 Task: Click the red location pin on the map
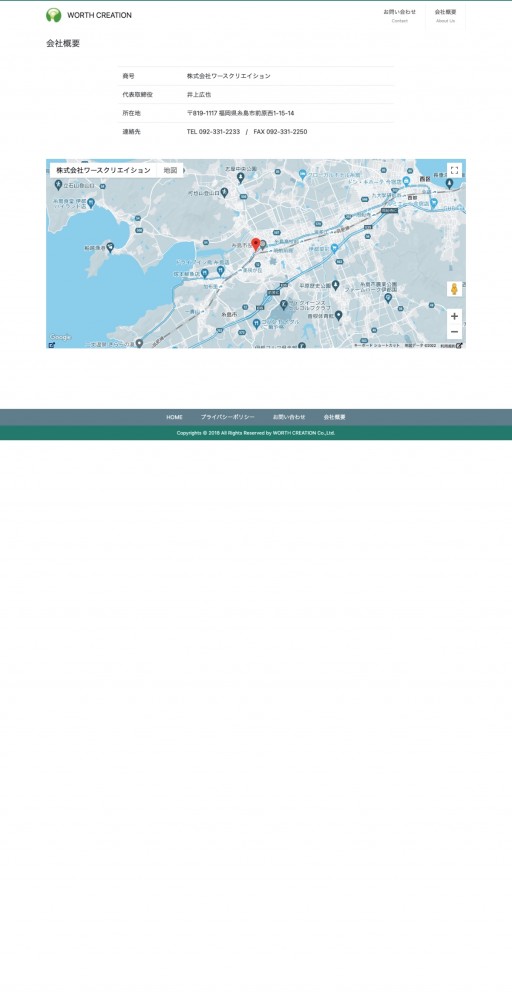pyautogui.click(x=256, y=245)
